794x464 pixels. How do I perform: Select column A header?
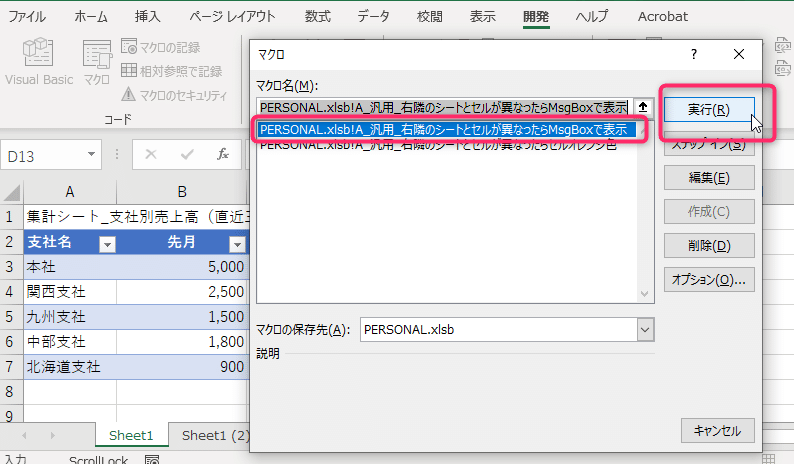tap(70, 192)
